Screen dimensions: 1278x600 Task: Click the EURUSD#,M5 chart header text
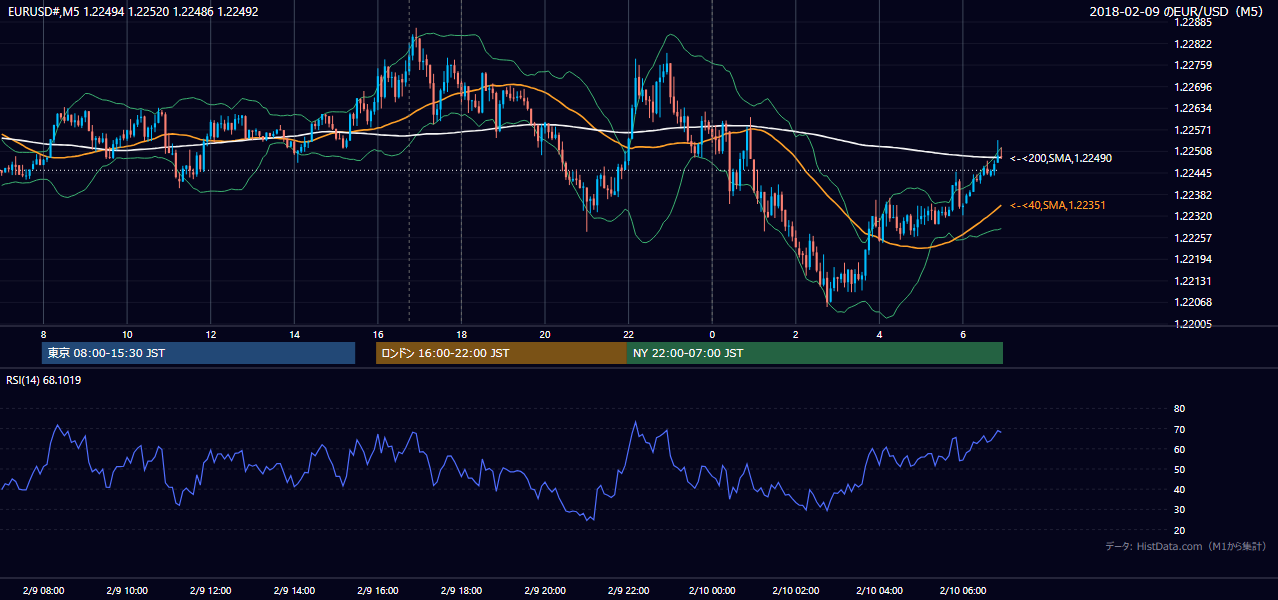click(131, 11)
